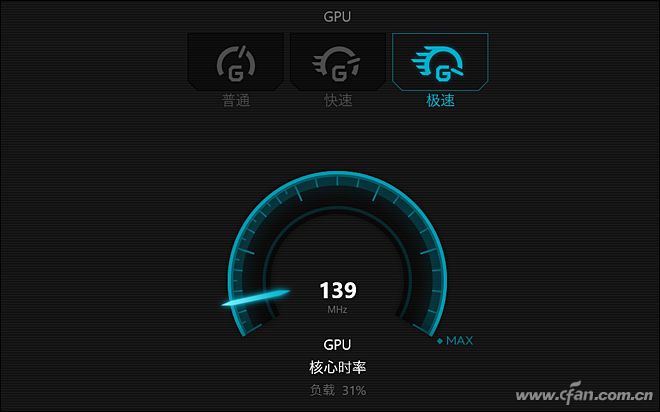Activate the 极速 mode gauge icon
The image size is (660, 412).
pyautogui.click(x=438, y=63)
